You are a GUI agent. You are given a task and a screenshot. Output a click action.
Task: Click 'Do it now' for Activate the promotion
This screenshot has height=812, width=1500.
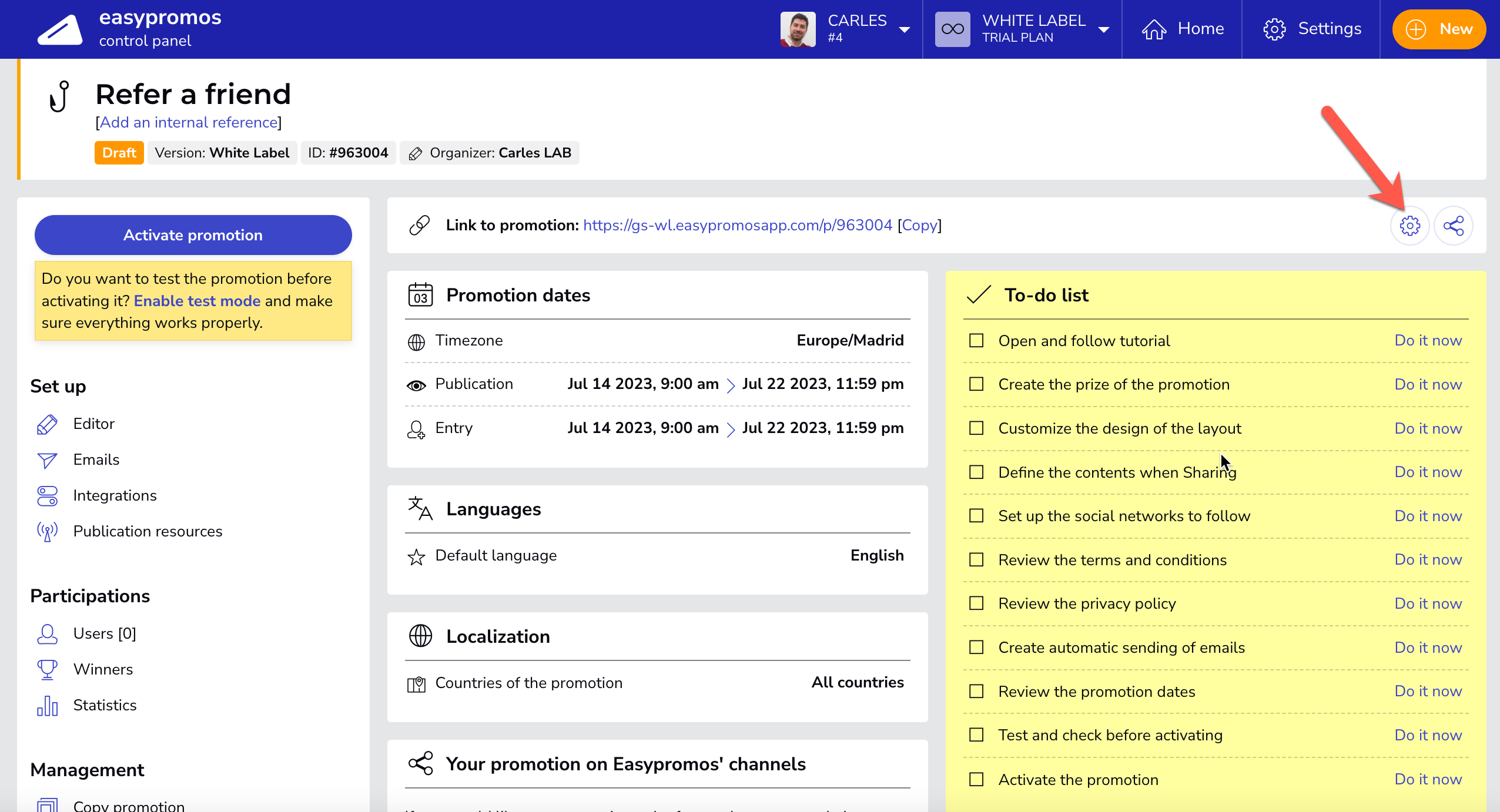(1428, 780)
